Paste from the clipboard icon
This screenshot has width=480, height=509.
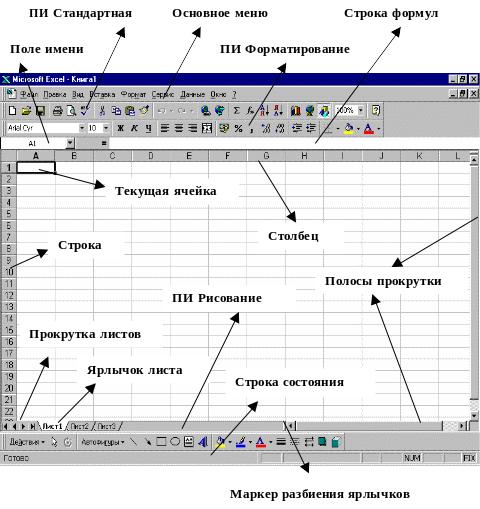[x=130, y=111]
